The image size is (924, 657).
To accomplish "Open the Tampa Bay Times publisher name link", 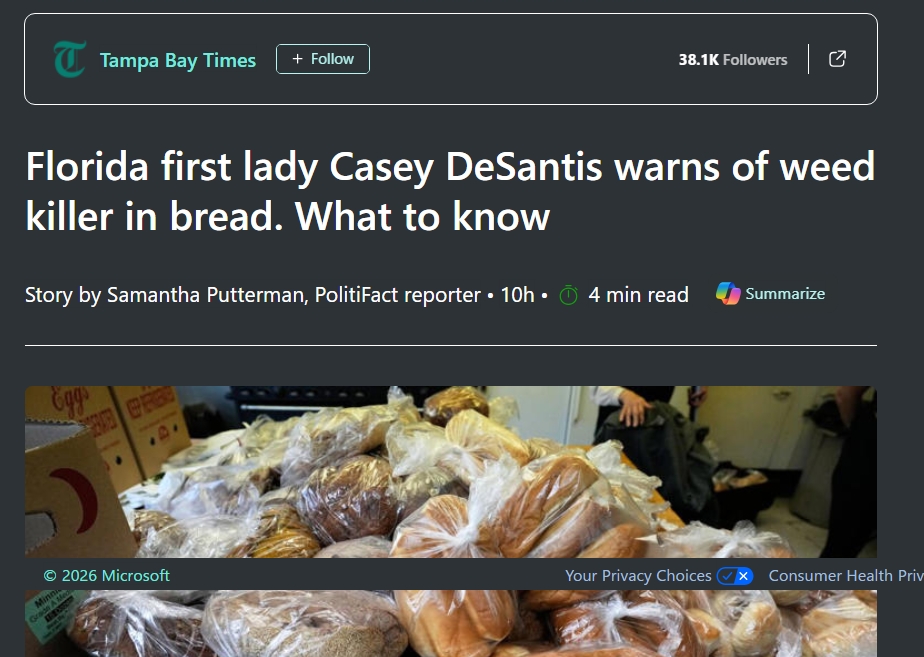I will pos(178,60).
